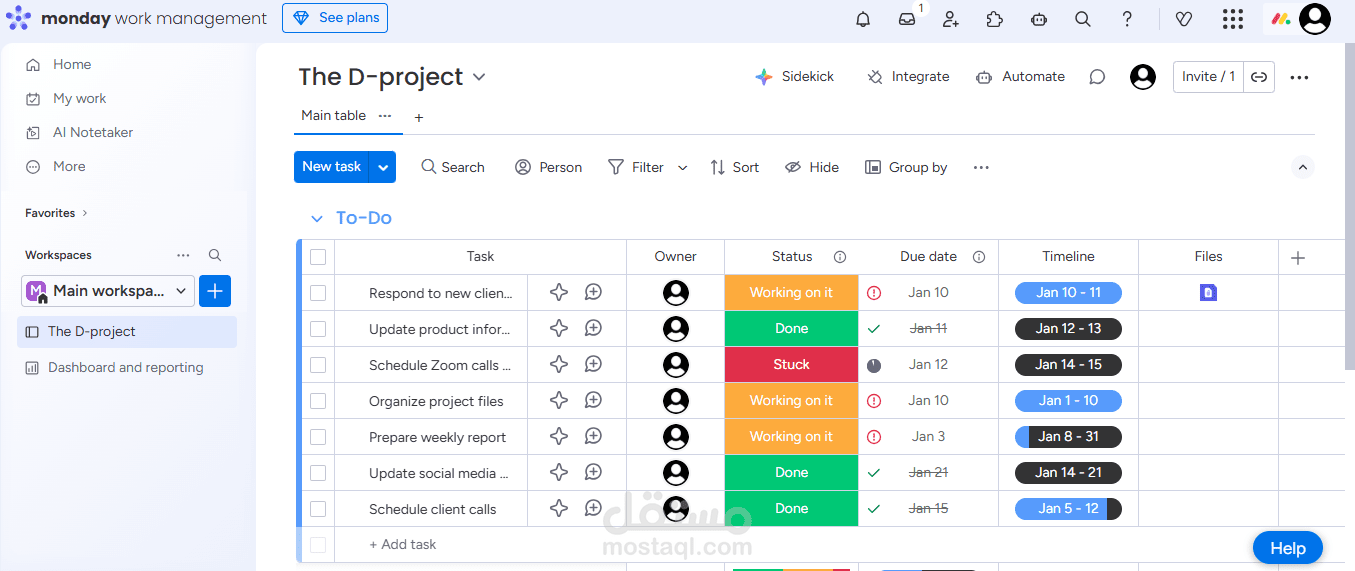Viewport: 1355px width, 571px height.
Task: Open file attached to Respond to new client task
Action: 1208,293
